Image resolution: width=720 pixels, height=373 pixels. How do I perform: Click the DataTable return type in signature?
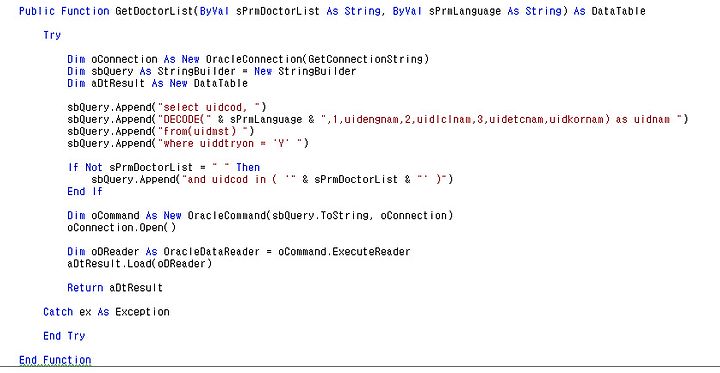pyautogui.click(x=618, y=11)
